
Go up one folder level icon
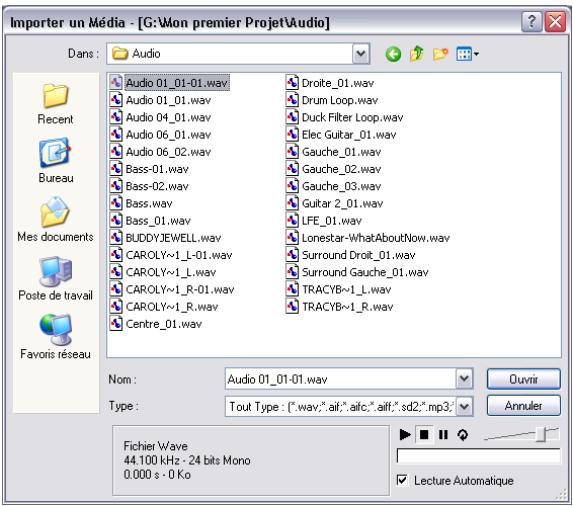point(416,54)
